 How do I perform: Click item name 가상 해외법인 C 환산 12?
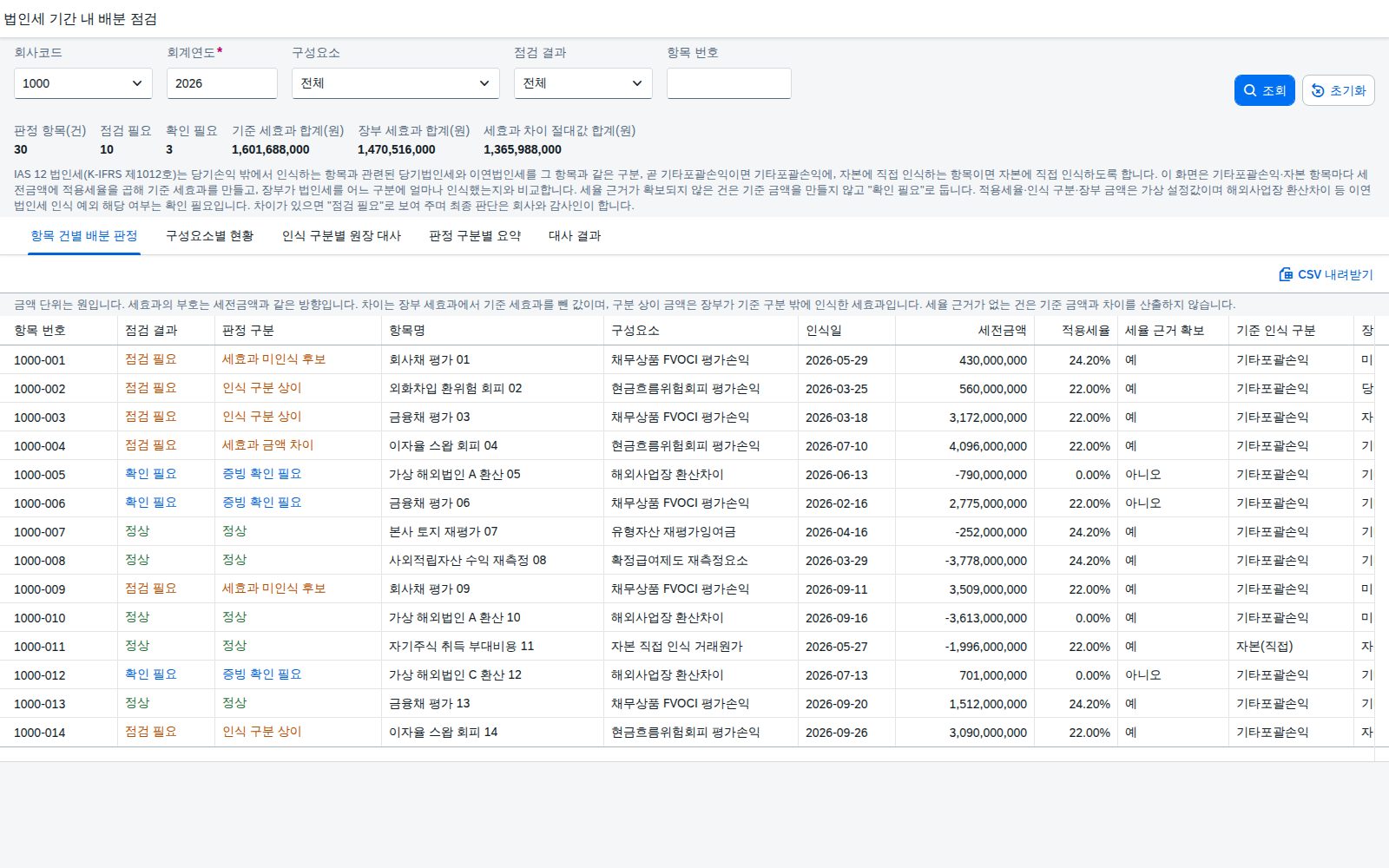point(456,675)
